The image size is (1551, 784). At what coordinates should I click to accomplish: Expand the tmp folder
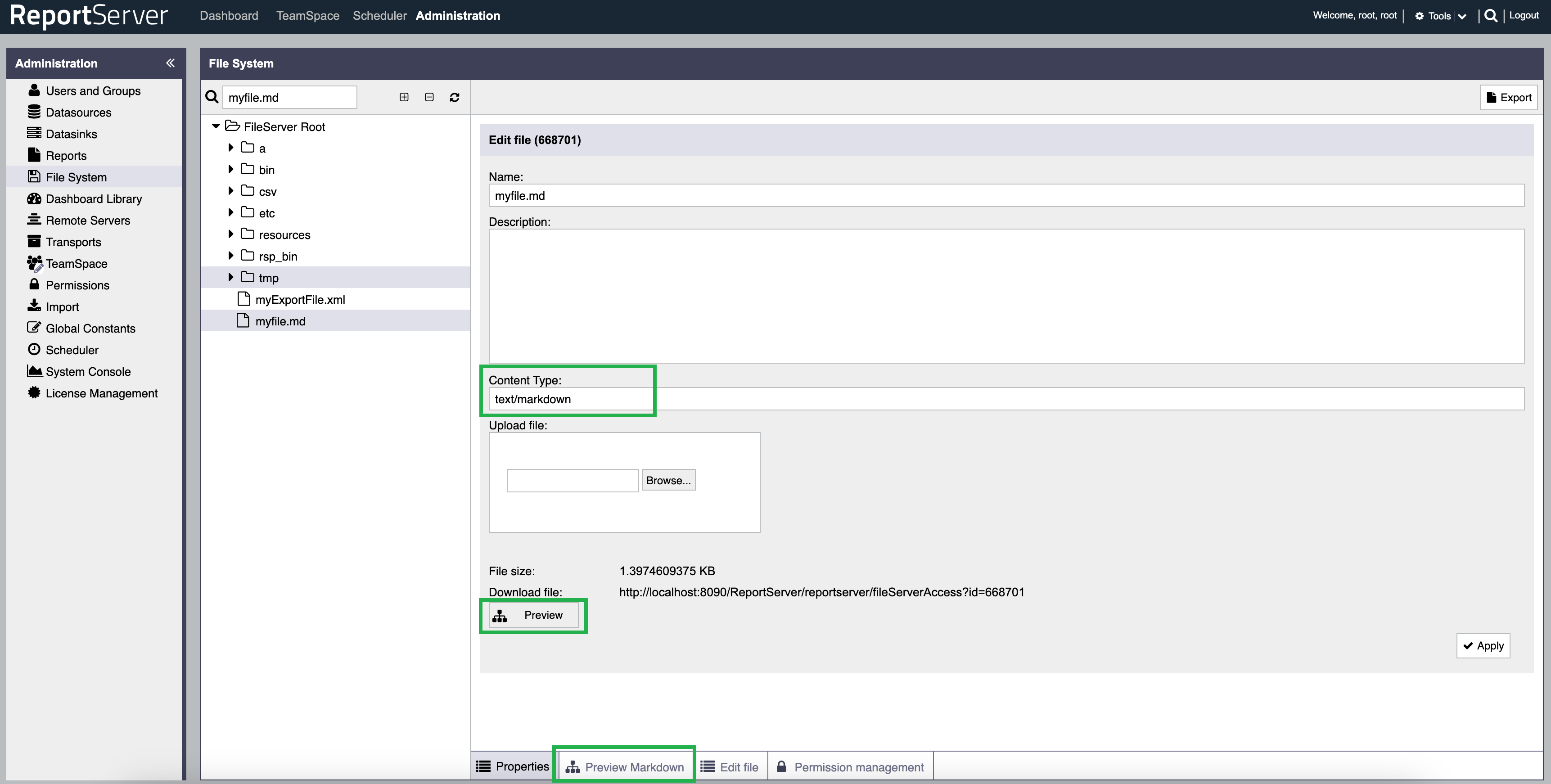pyautogui.click(x=230, y=278)
